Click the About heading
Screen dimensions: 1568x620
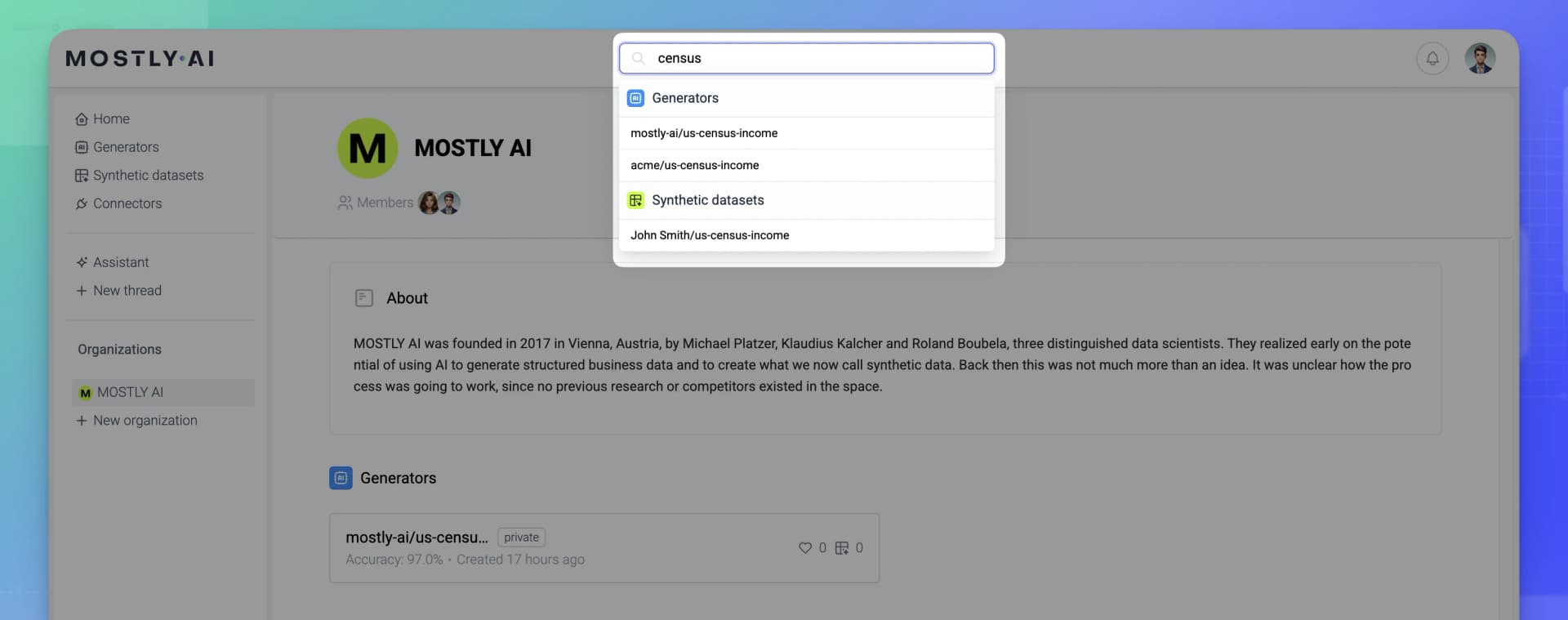407,298
